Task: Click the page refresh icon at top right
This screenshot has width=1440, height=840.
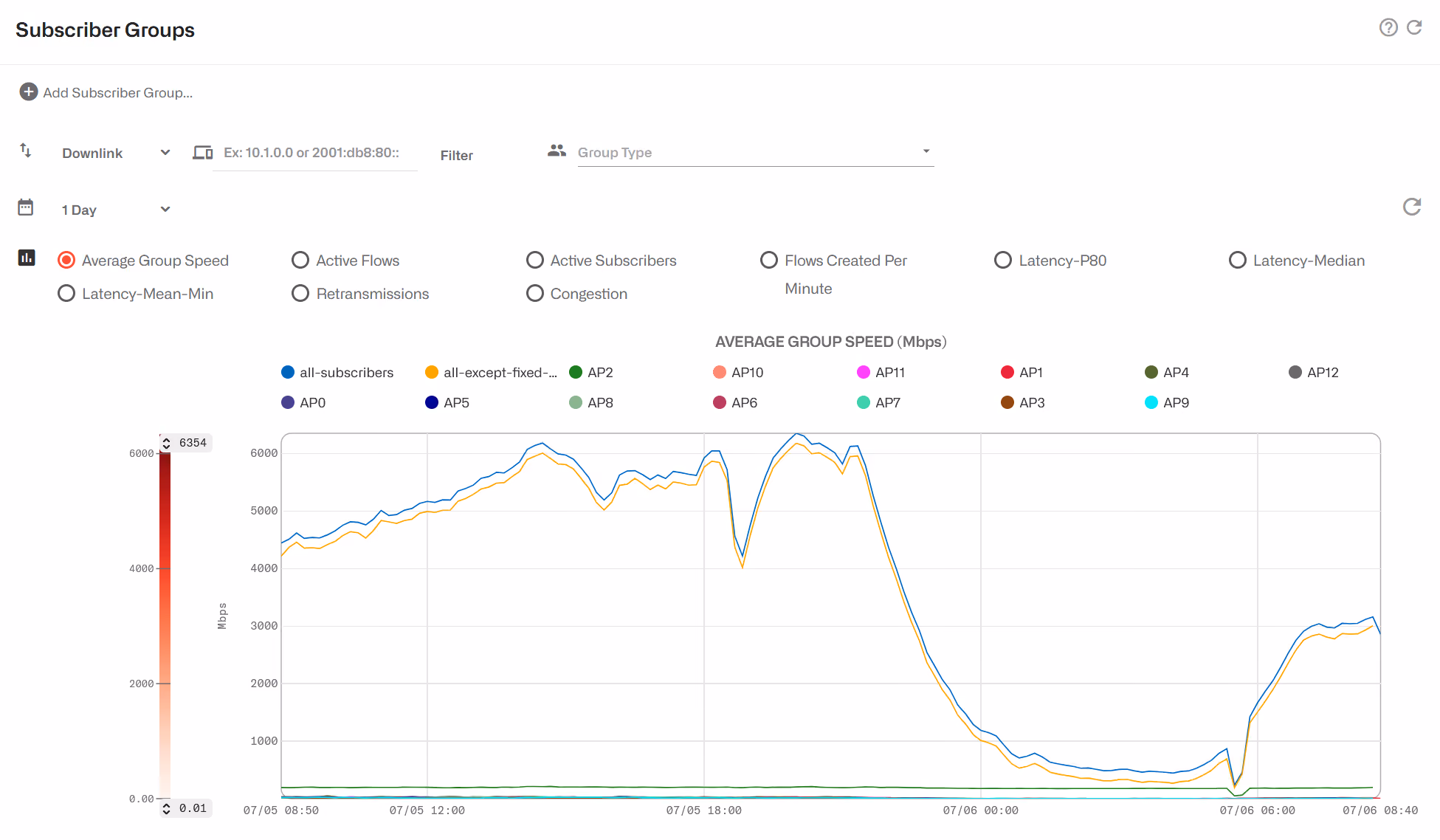Action: tap(1414, 27)
